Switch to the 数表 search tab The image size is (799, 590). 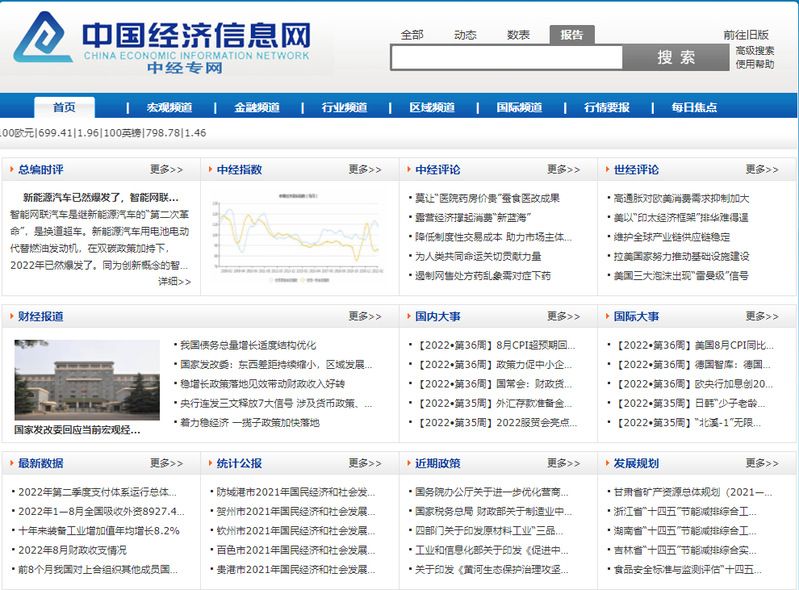[x=518, y=35]
